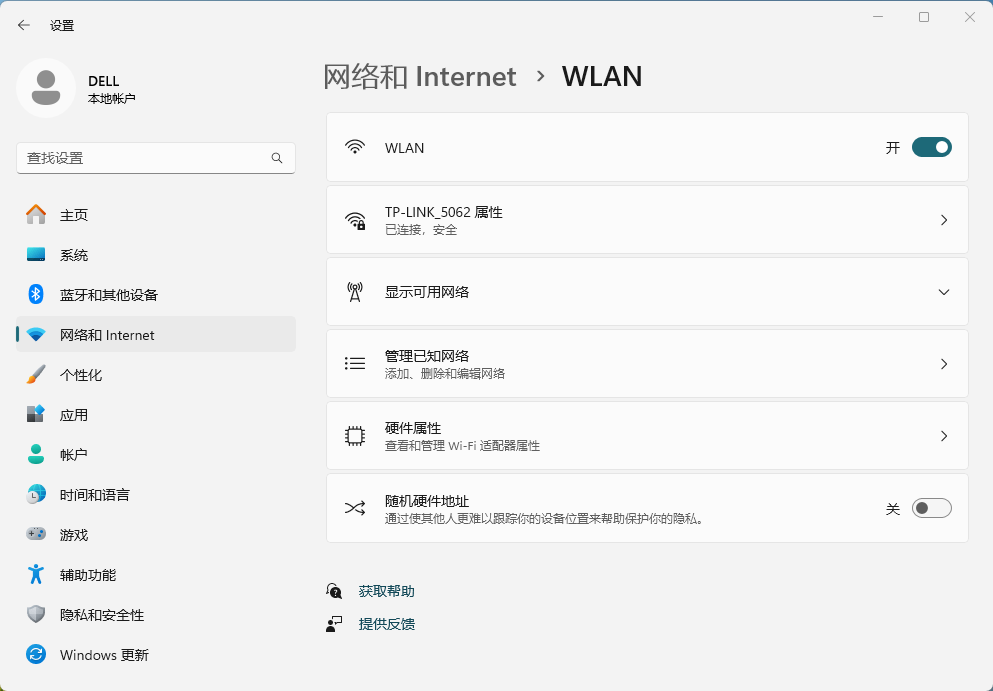The width and height of the screenshot is (993, 691).
Task: Enable random hardware address
Action: pos(931,507)
